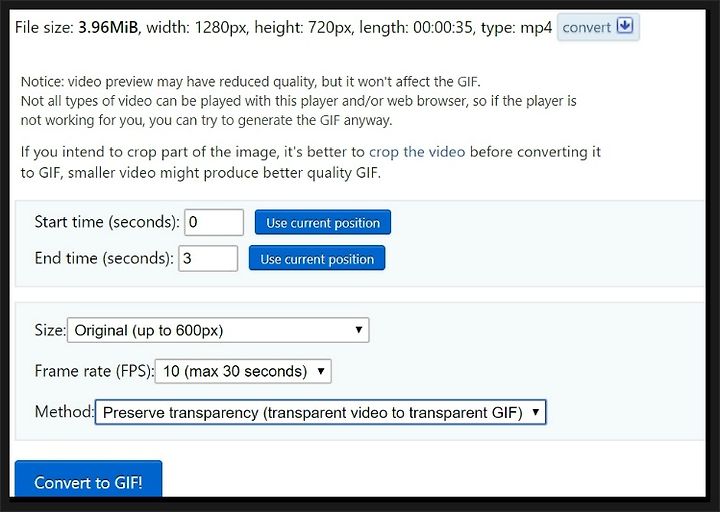Click the Convert to GIF! button
The width and height of the screenshot is (720, 512).
[x=89, y=479]
